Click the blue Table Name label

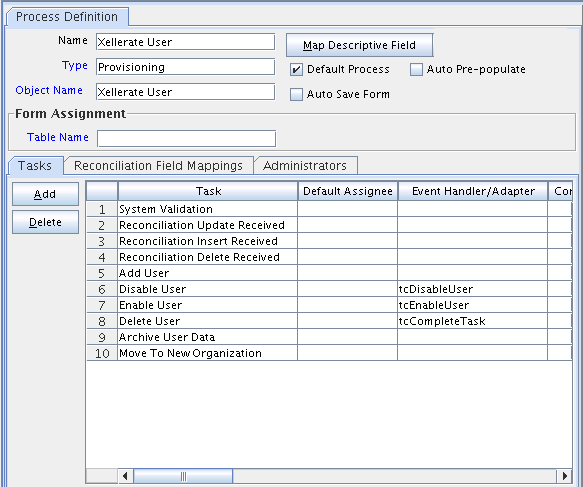[58, 137]
